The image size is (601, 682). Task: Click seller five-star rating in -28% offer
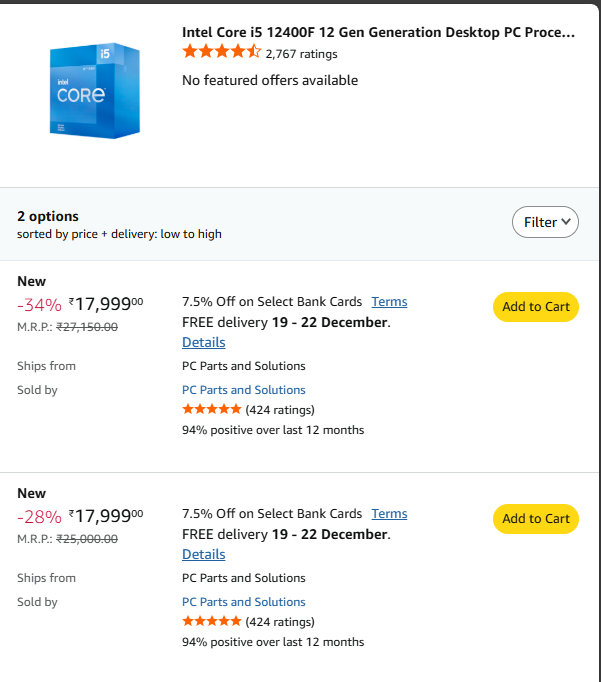point(211,622)
